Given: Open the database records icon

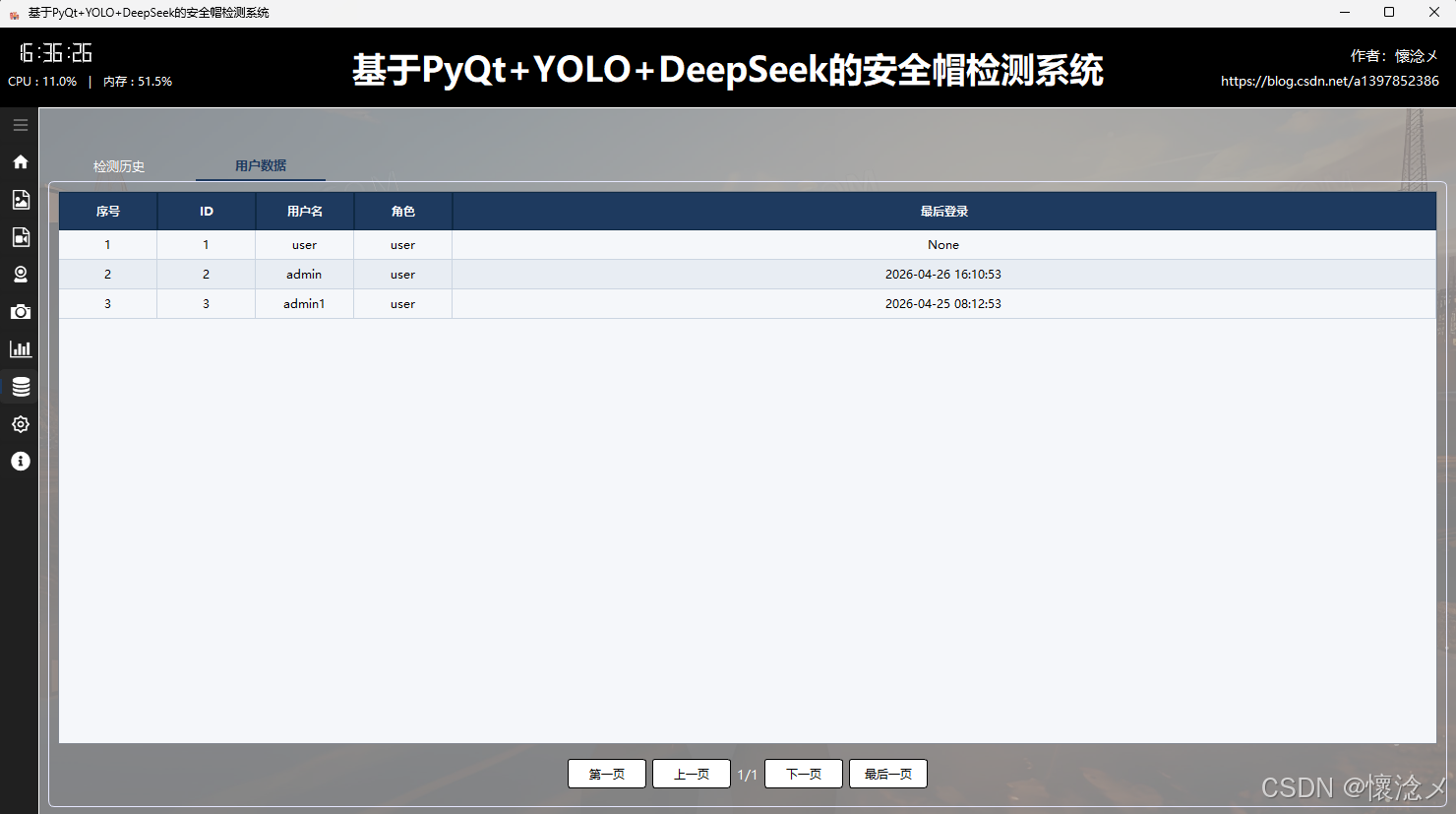Looking at the screenshot, I should (20, 387).
